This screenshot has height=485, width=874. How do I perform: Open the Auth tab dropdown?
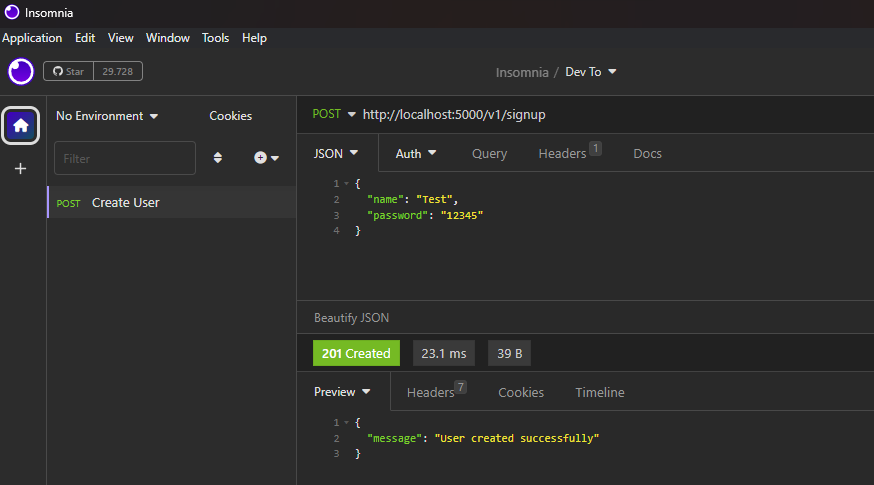pyautogui.click(x=416, y=153)
